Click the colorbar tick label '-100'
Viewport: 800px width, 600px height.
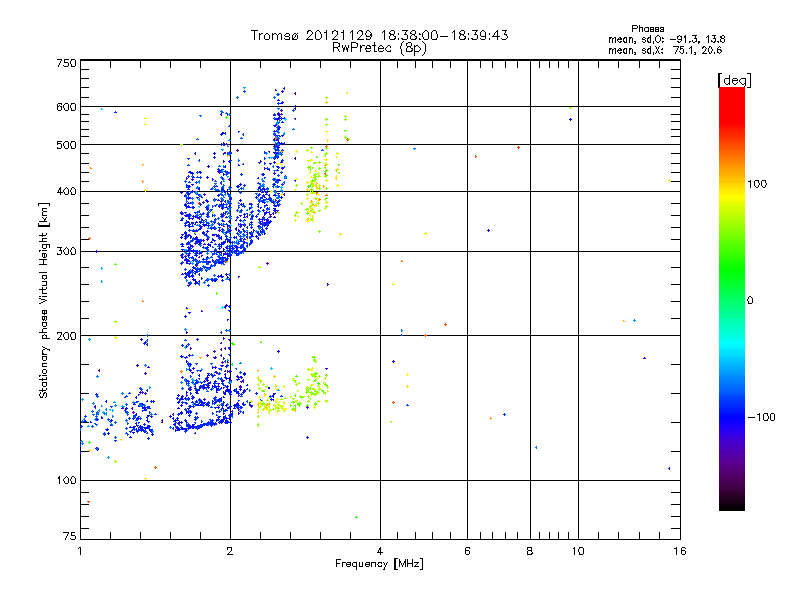[761, 417]
